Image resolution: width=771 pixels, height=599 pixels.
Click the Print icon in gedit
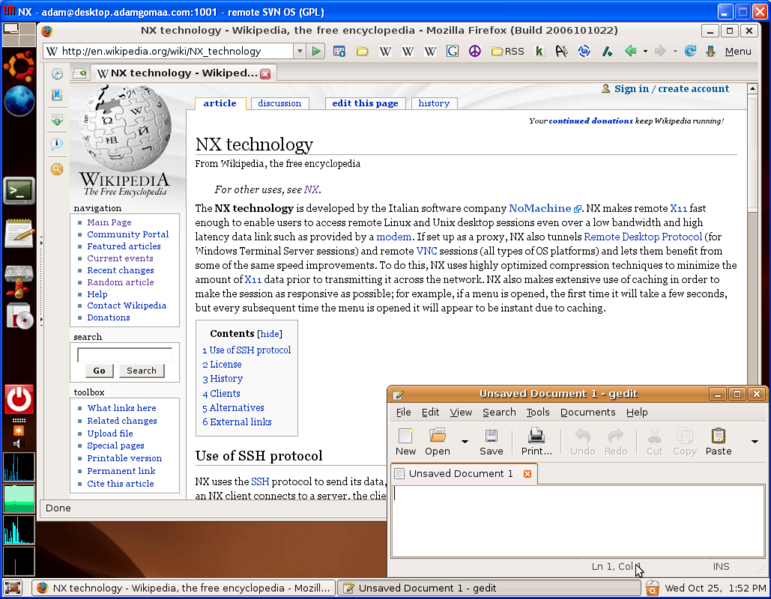[x=536, y=442]
